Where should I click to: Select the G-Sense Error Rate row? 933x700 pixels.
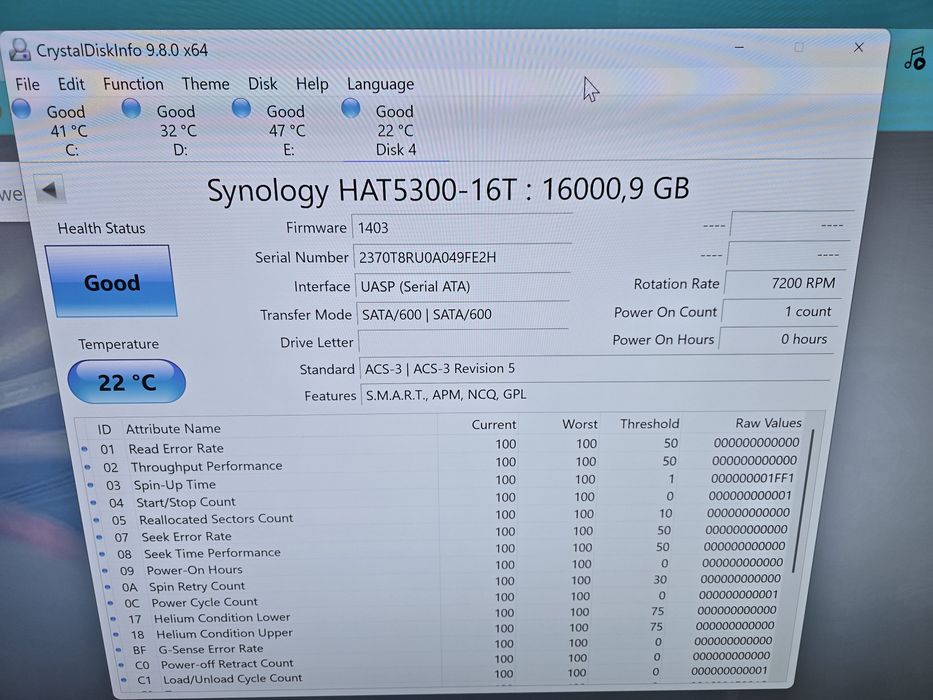(444, 646)
